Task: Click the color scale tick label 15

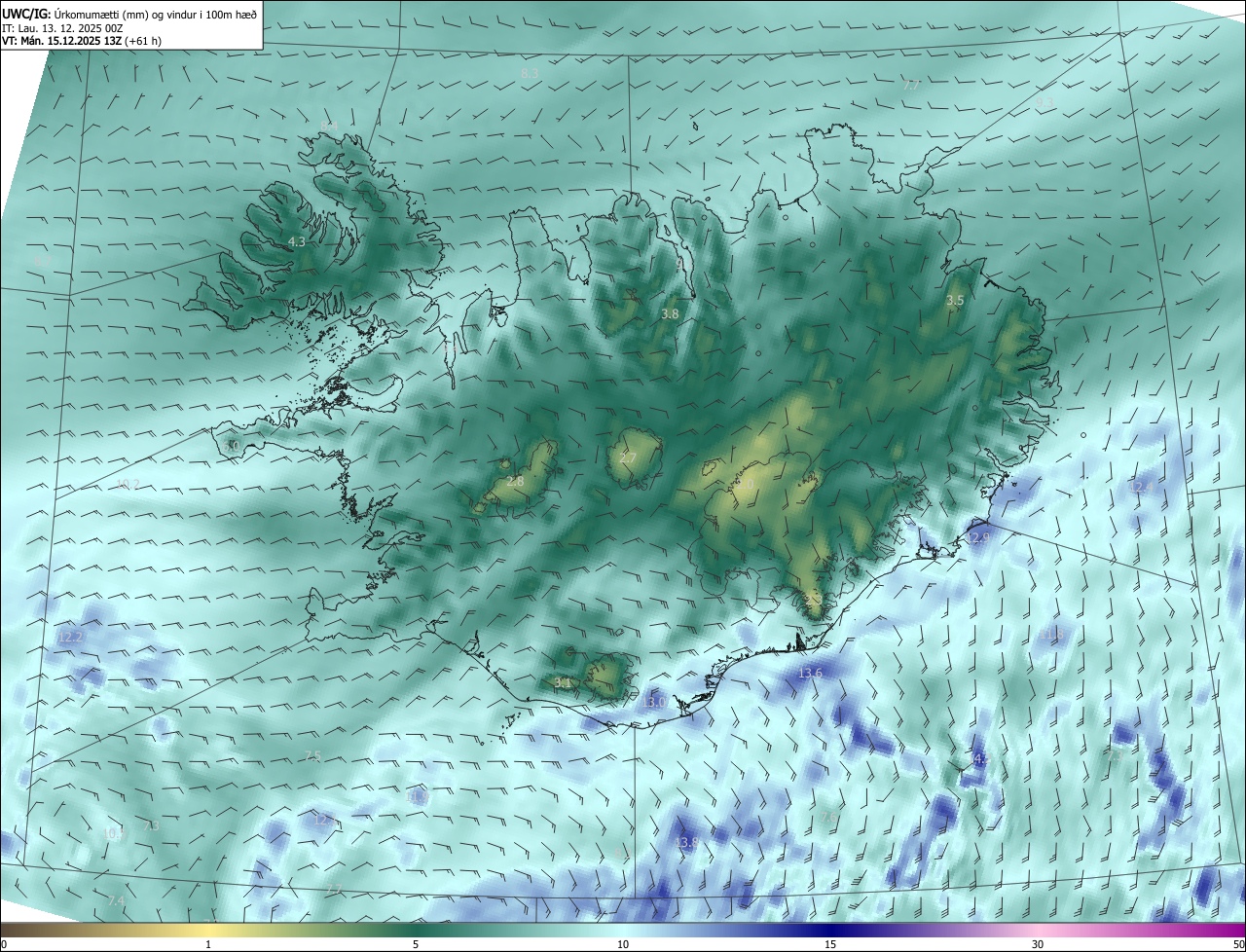Action: tap(830, 944)
